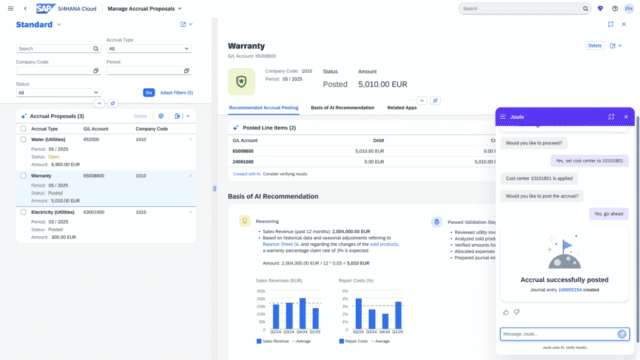
Task: Click the Delete button for Warranty
Action: pyautogui.click(x=595, y=46)
